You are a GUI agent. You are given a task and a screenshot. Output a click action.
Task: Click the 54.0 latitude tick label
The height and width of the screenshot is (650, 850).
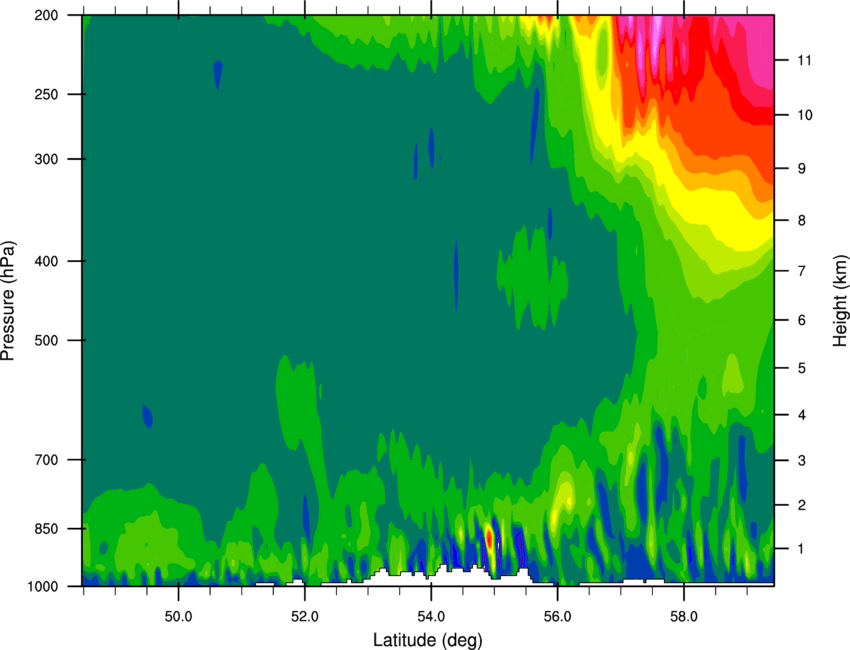pos(431,617)
